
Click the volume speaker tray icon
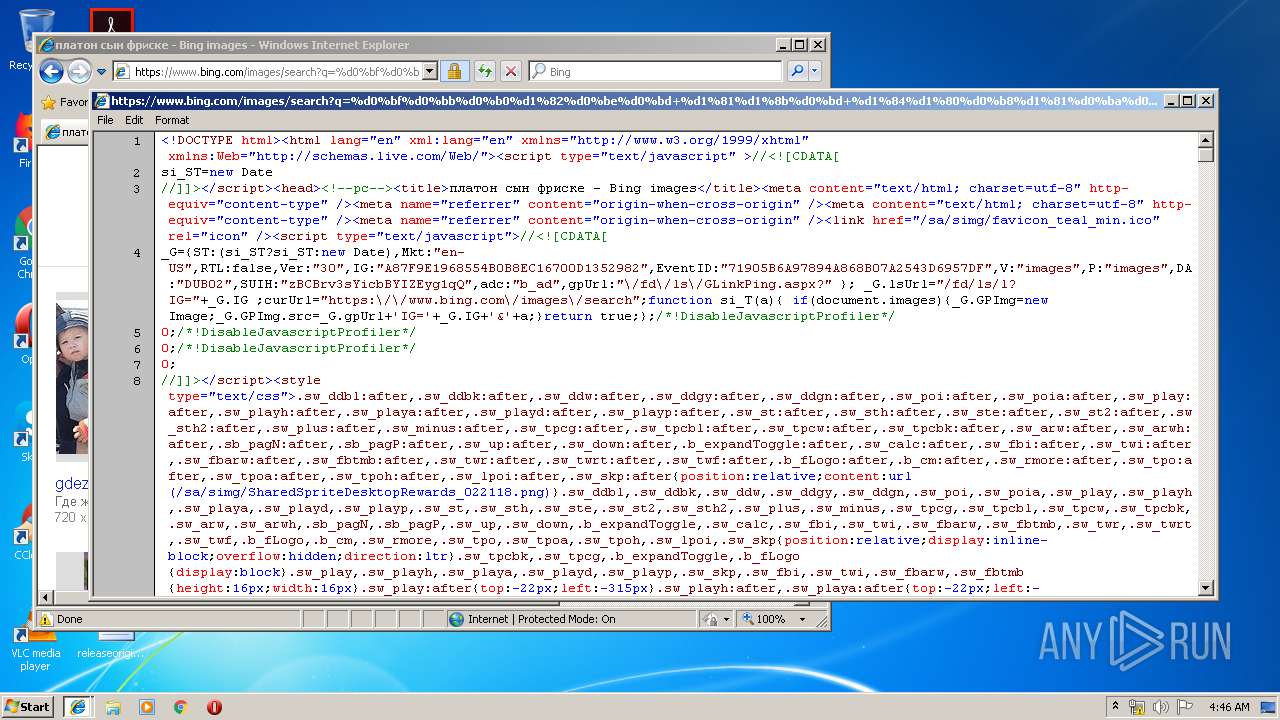click(x=1162, y=706)
